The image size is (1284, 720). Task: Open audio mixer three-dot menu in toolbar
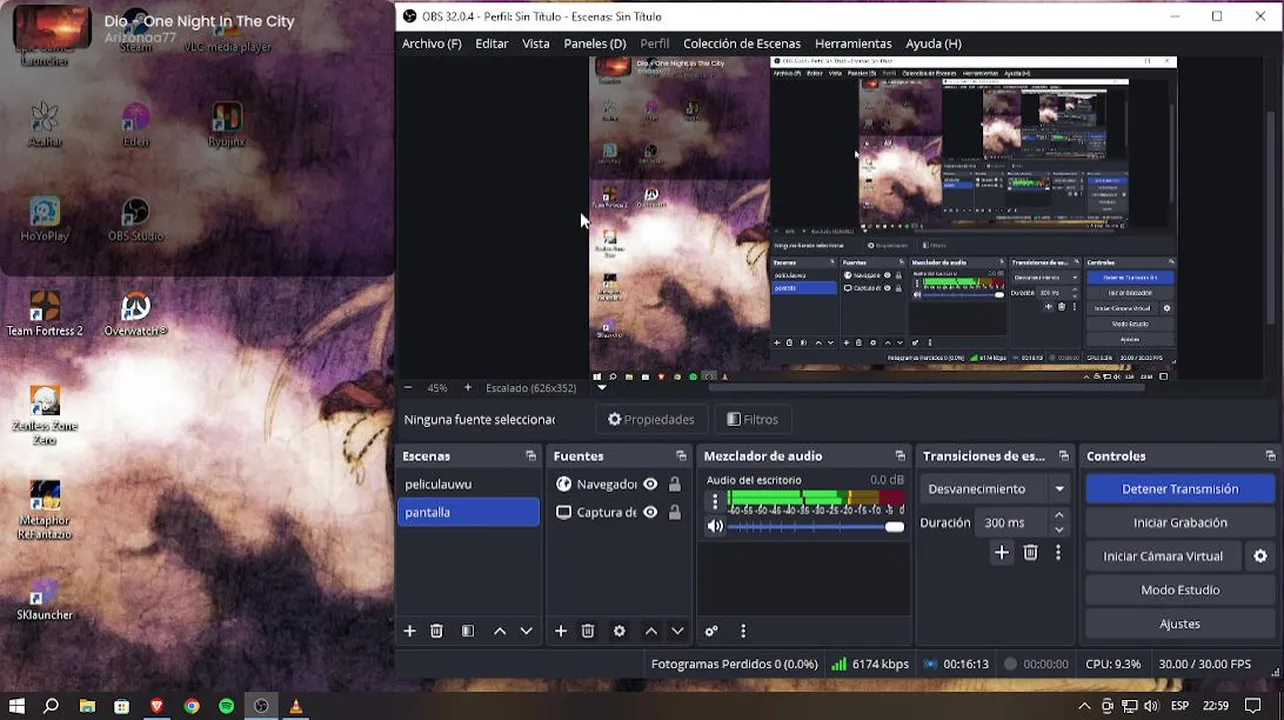click(743, 631)
